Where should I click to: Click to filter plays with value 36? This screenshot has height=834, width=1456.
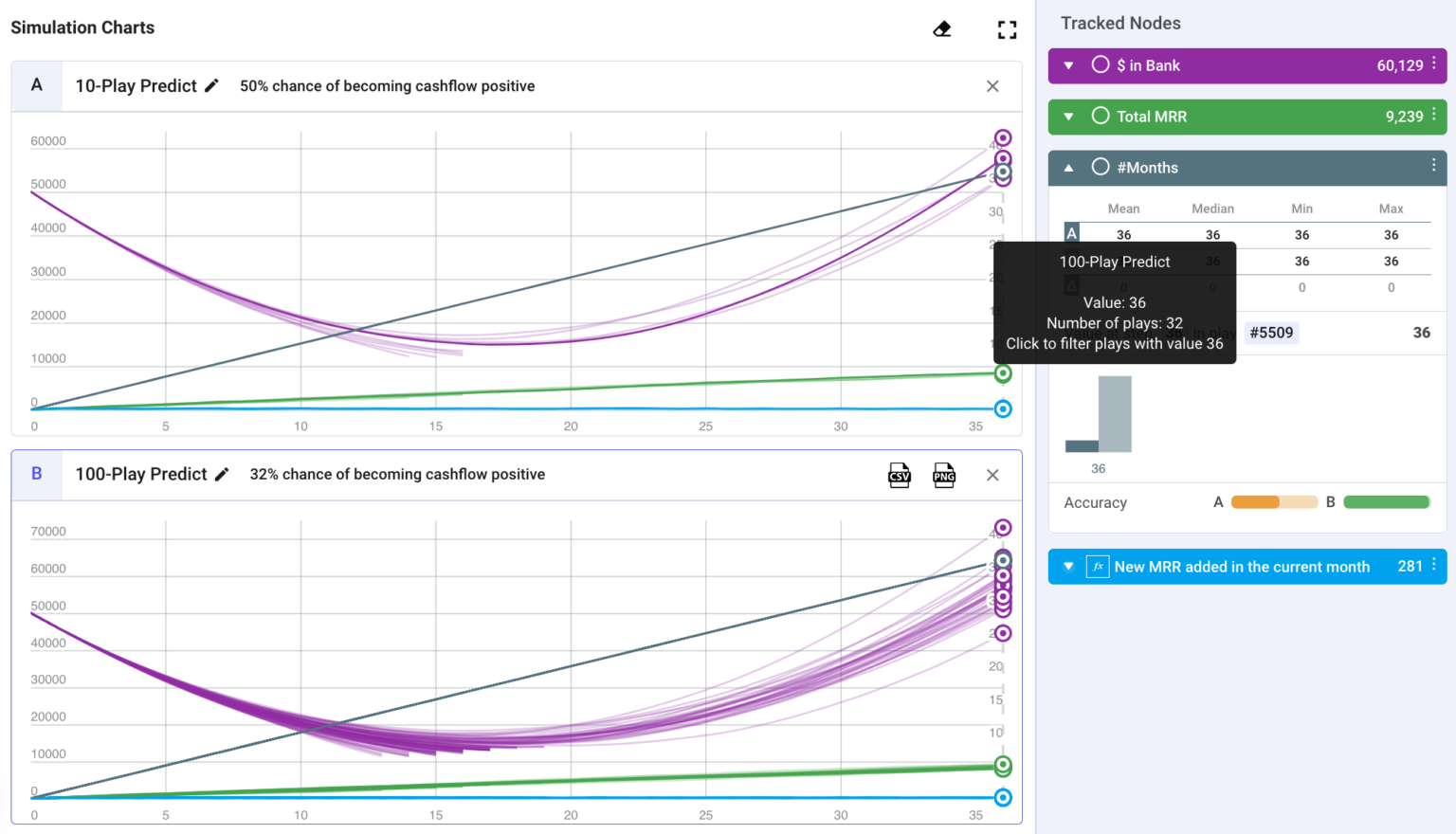(1114, 343)
